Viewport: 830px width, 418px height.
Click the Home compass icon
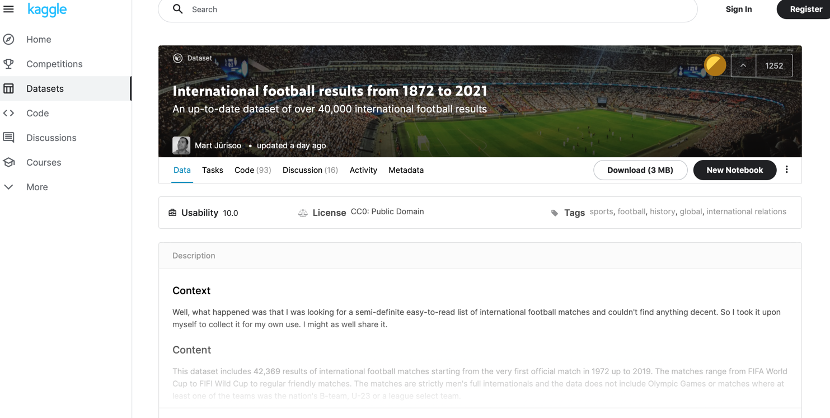(9, 39)
